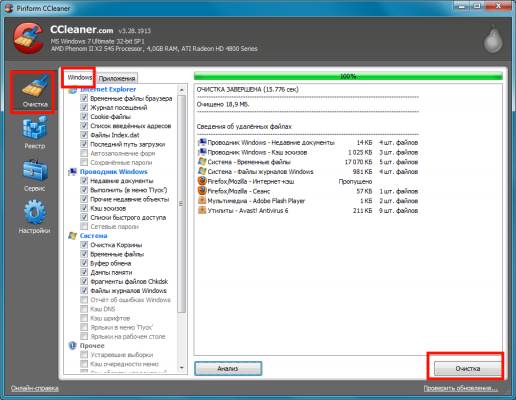Enable the Сохранённые пароли checkbox

coord(84,162)
